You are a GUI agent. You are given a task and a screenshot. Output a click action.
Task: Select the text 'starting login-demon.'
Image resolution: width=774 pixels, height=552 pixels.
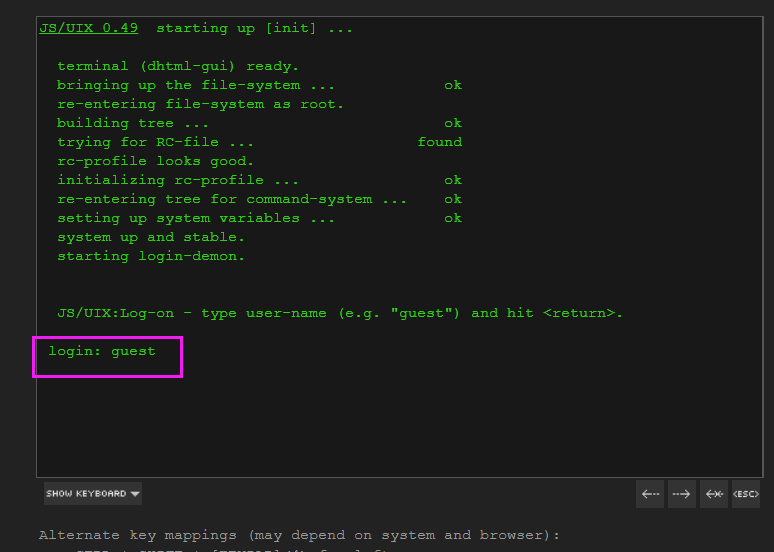pyautogui.click(x=151, y=256)
